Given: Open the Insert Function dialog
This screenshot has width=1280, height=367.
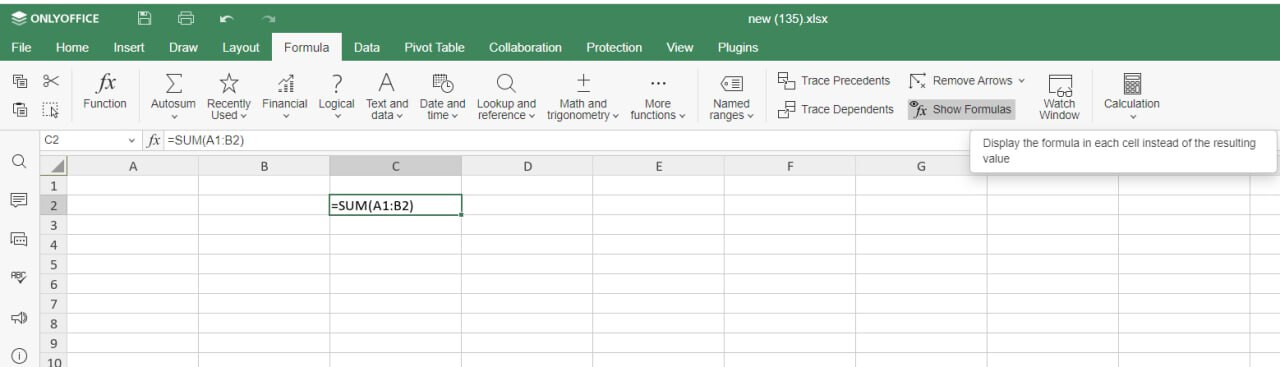Looking at the screenshot, I should coord(105,92).
